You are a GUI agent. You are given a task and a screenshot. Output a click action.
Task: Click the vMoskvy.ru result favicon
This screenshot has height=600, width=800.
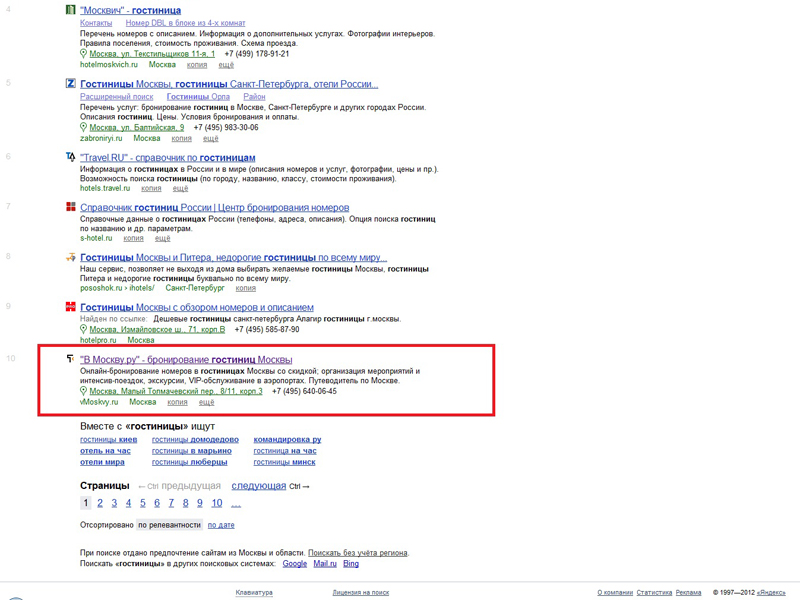tap(71, 359)
